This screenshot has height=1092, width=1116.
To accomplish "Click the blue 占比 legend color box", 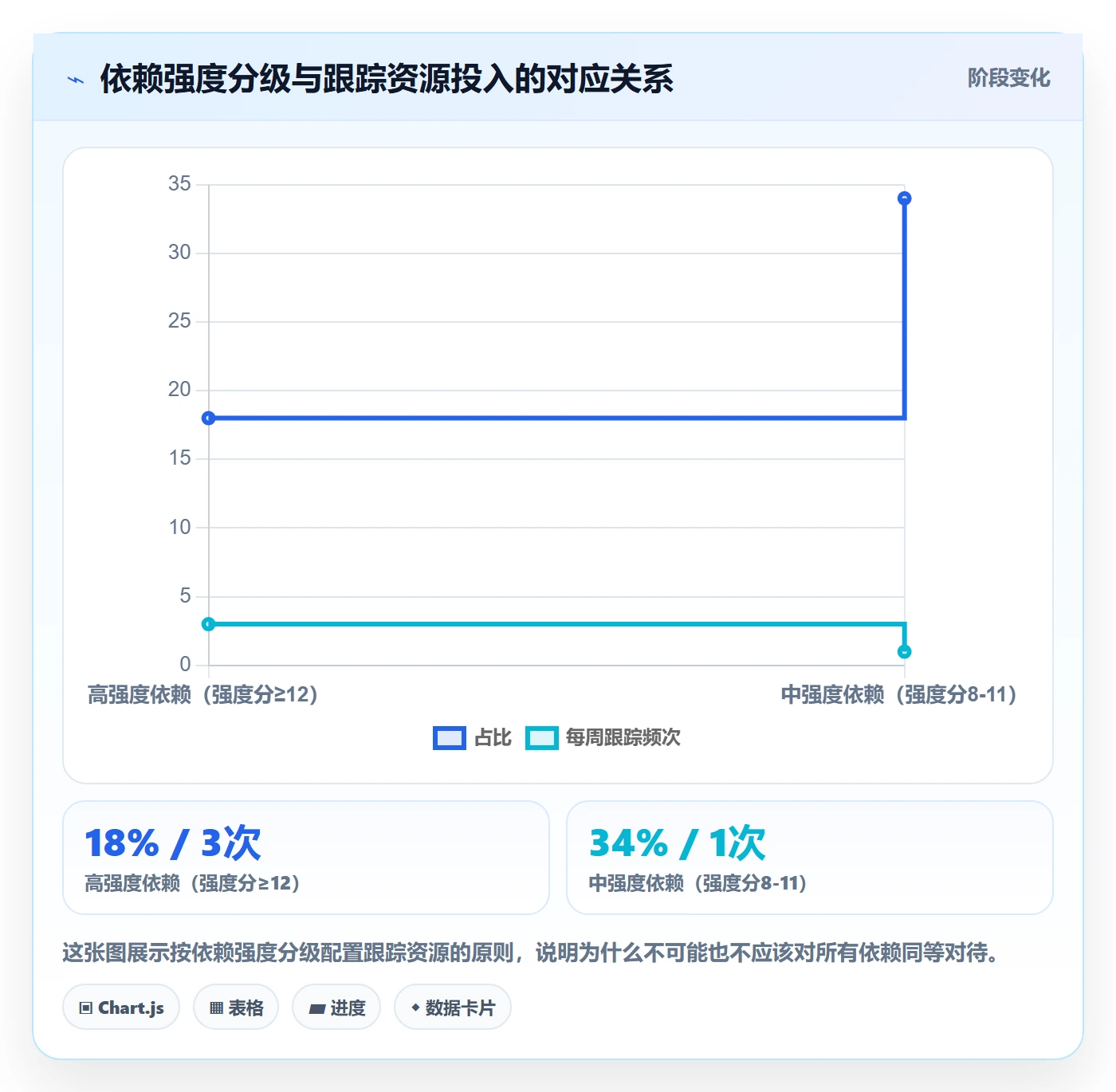I will pyautogui.click(x=449, y=738).
